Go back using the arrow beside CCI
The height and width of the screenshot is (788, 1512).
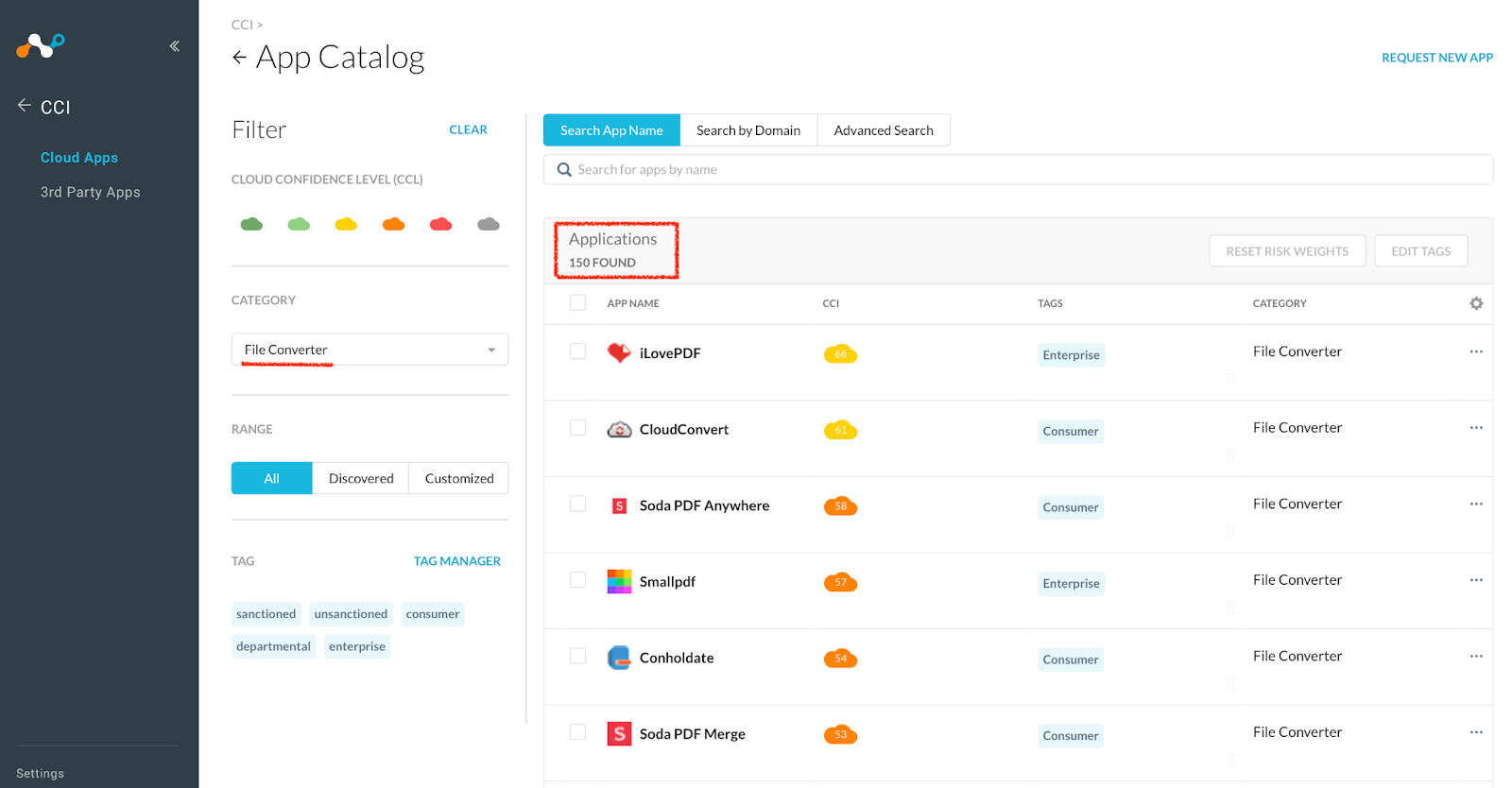(x=25, y=106)
